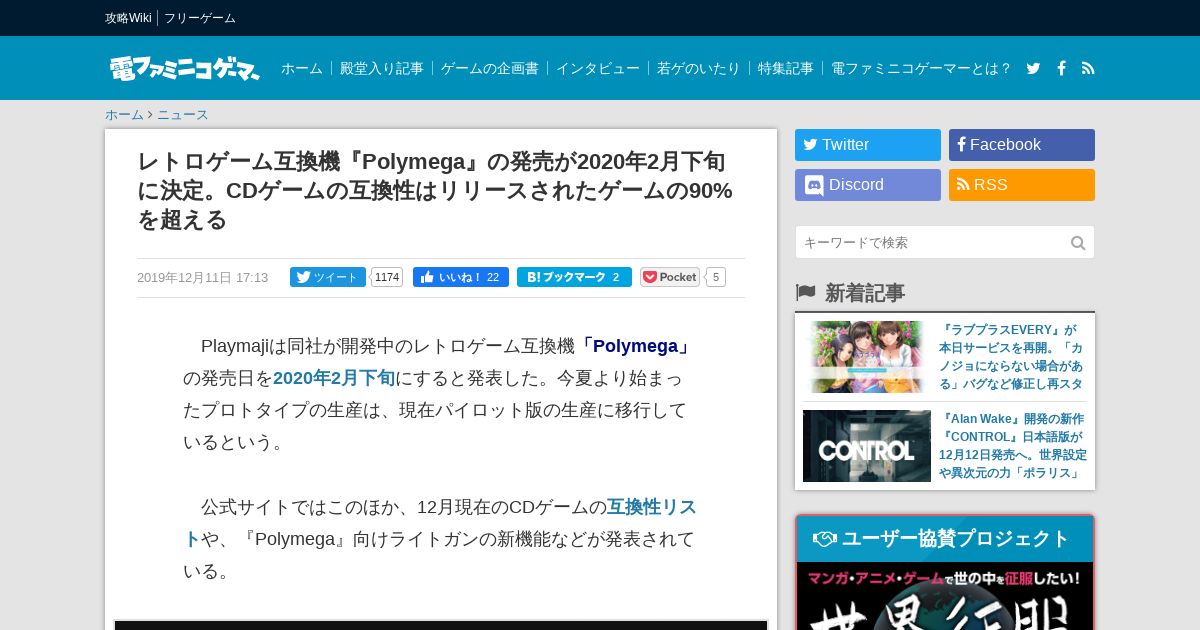Click the ユーザー協賛プロジェクト banner header
The image size is (1200, 630).
945,539
